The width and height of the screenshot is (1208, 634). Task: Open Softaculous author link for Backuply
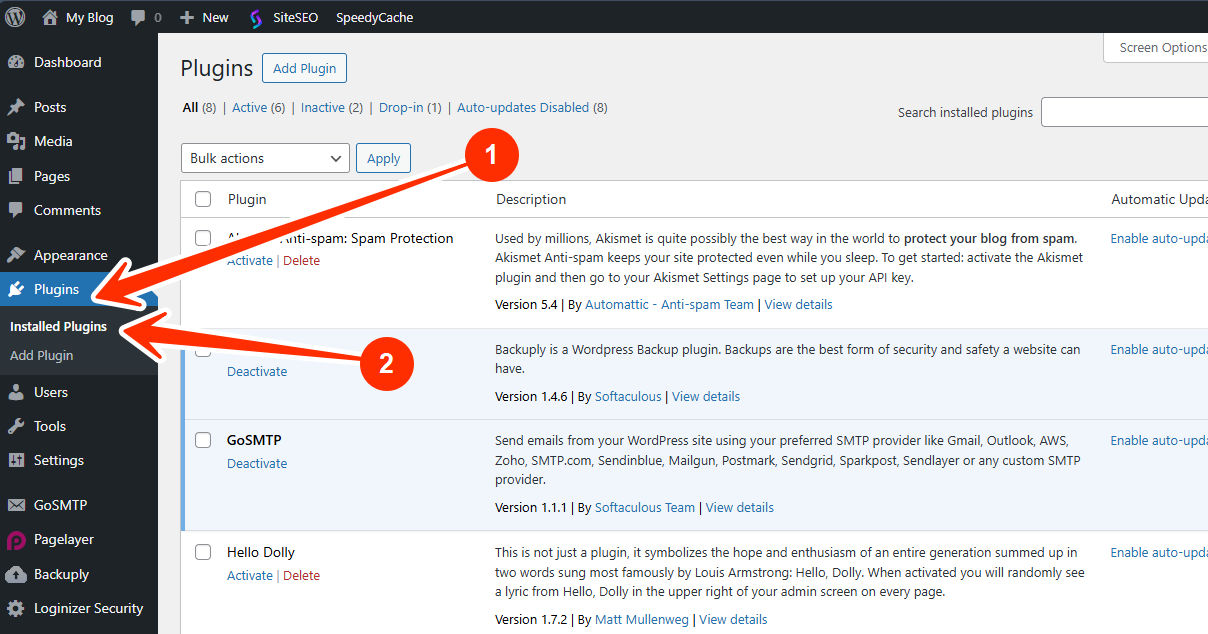tap(628, 396)
